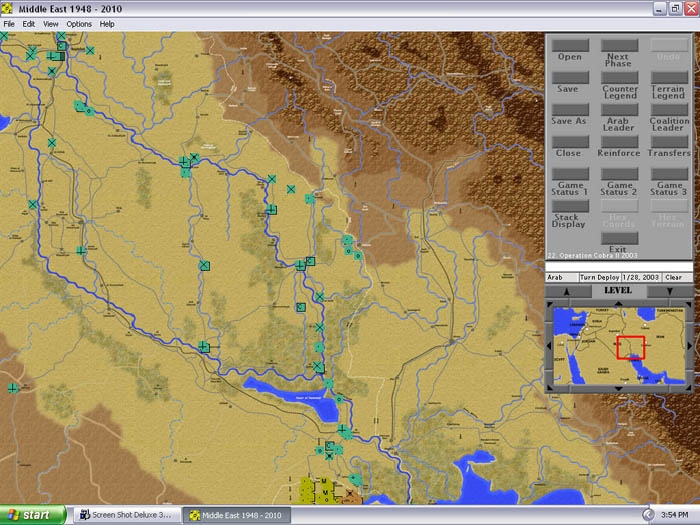Switch to Screen Shot Deluxe in the taskbar
Screen dimensions: 700x525
click(x=127, y=515)
